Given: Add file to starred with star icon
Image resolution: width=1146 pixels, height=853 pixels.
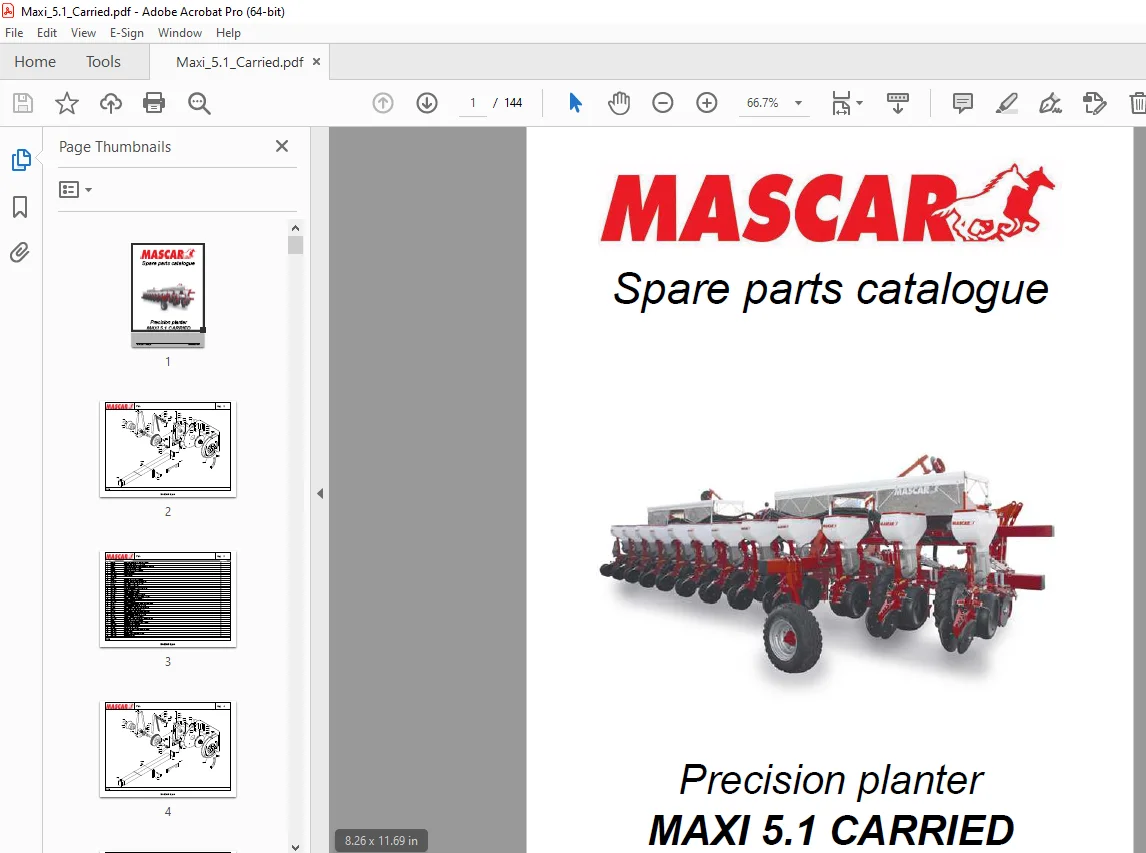Looking at the screenshot, I should (x=67, y=103).
